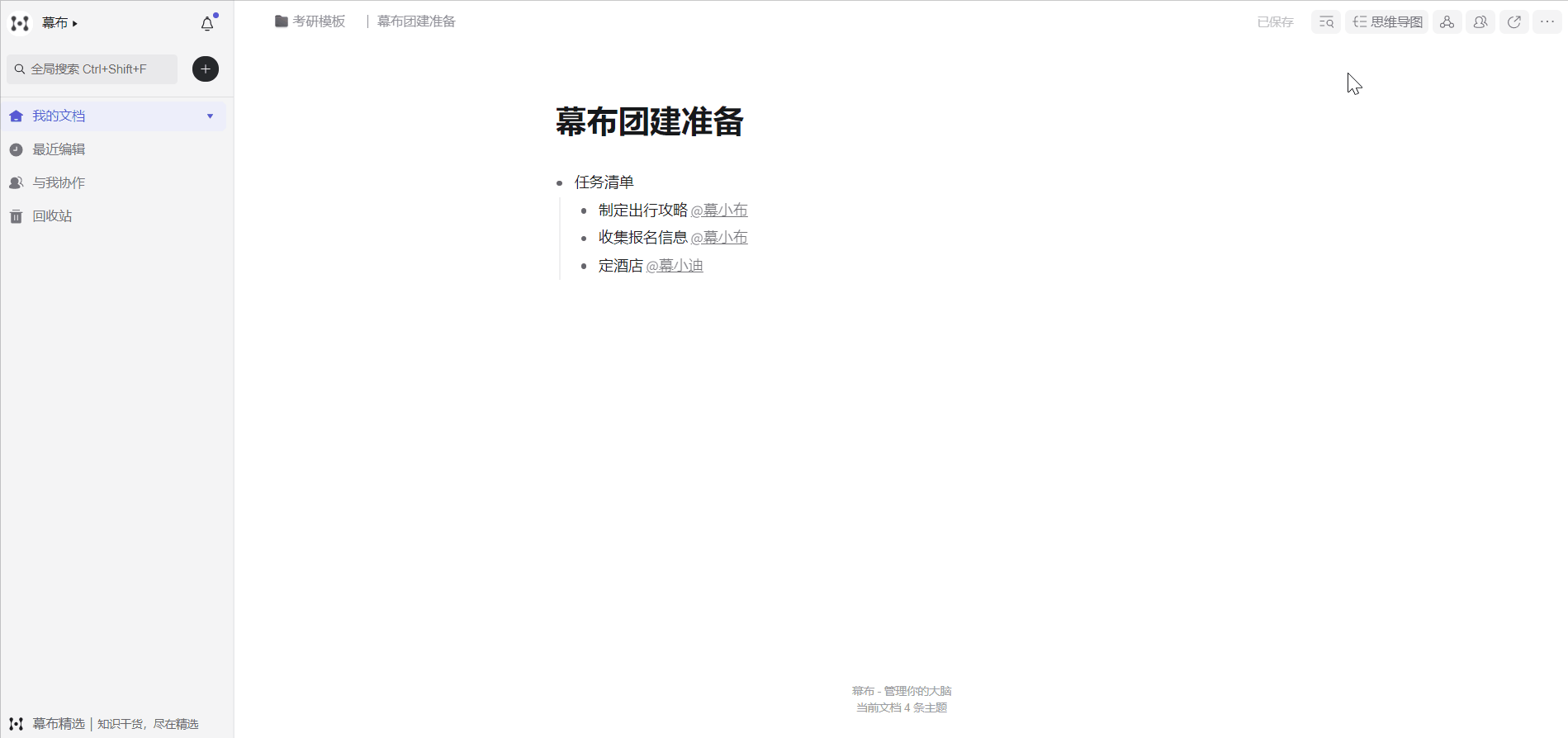Collapse the 我的文档 dropdown arrow
The width and height of the screenshot is (1568, 738).
coord(210,116)
